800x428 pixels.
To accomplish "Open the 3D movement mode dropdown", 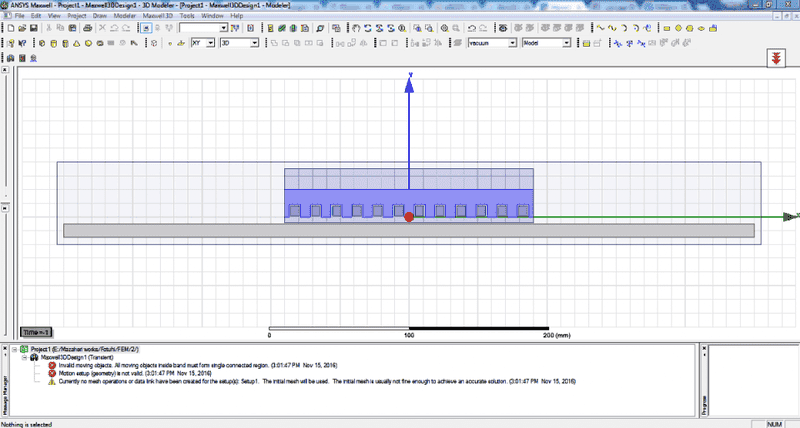I will [x=254, y=43].
